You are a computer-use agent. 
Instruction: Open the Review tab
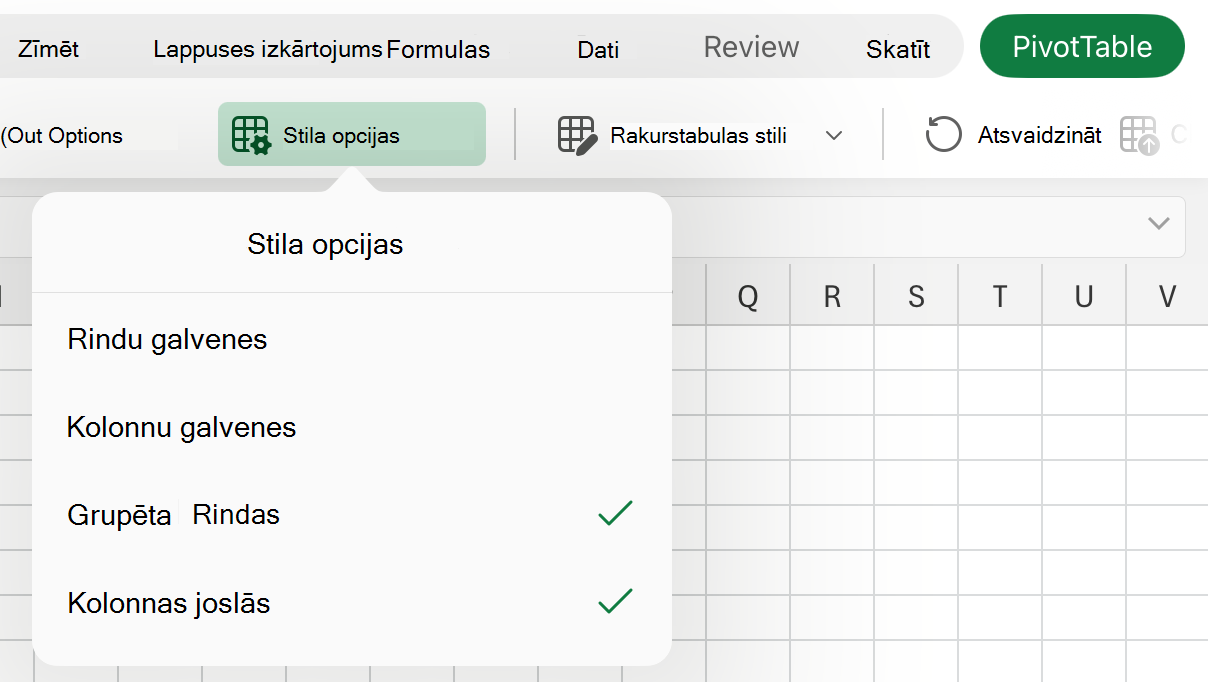point(751,47)
